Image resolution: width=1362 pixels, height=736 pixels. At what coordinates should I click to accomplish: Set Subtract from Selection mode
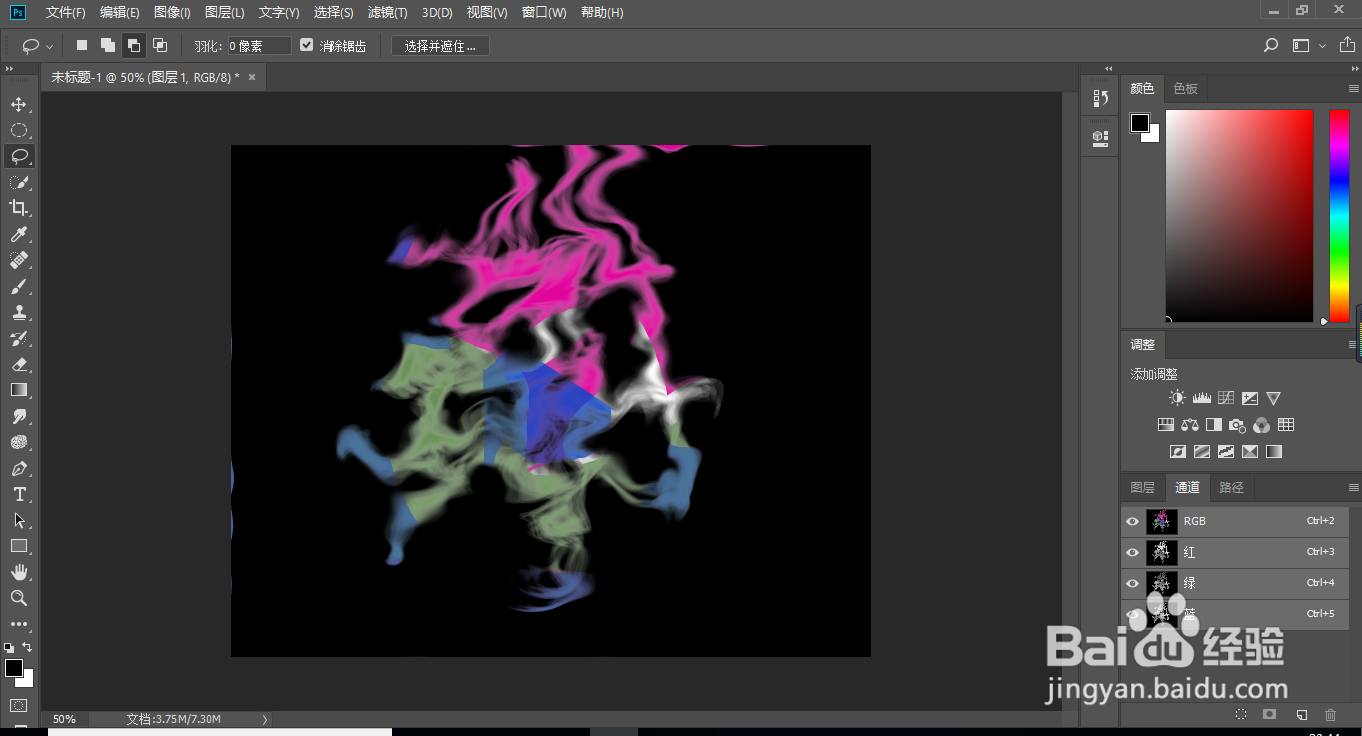coord(133,45)
